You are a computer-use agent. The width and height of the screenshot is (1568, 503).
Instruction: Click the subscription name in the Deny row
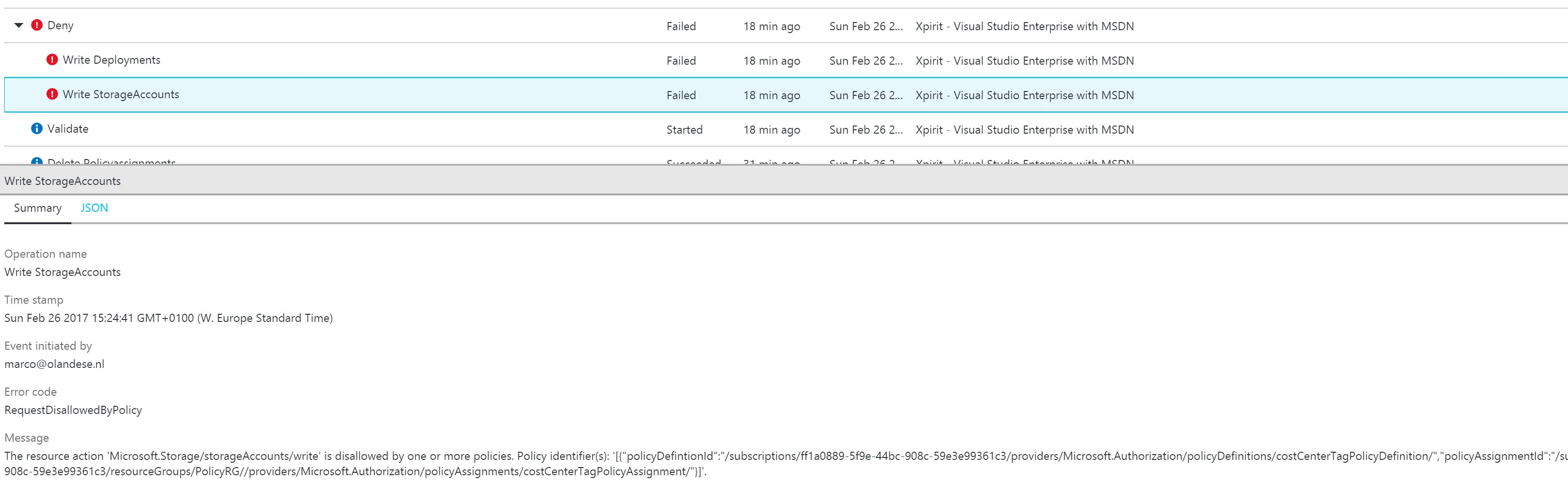[x=1025, y=26]
